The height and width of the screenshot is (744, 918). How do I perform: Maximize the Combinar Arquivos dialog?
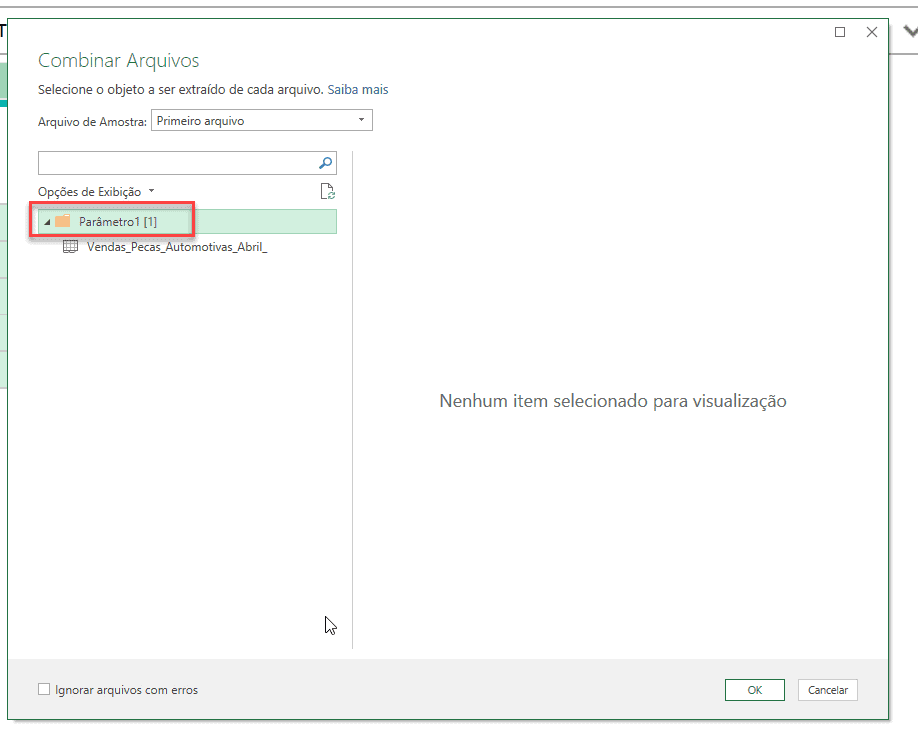(840, 32)
